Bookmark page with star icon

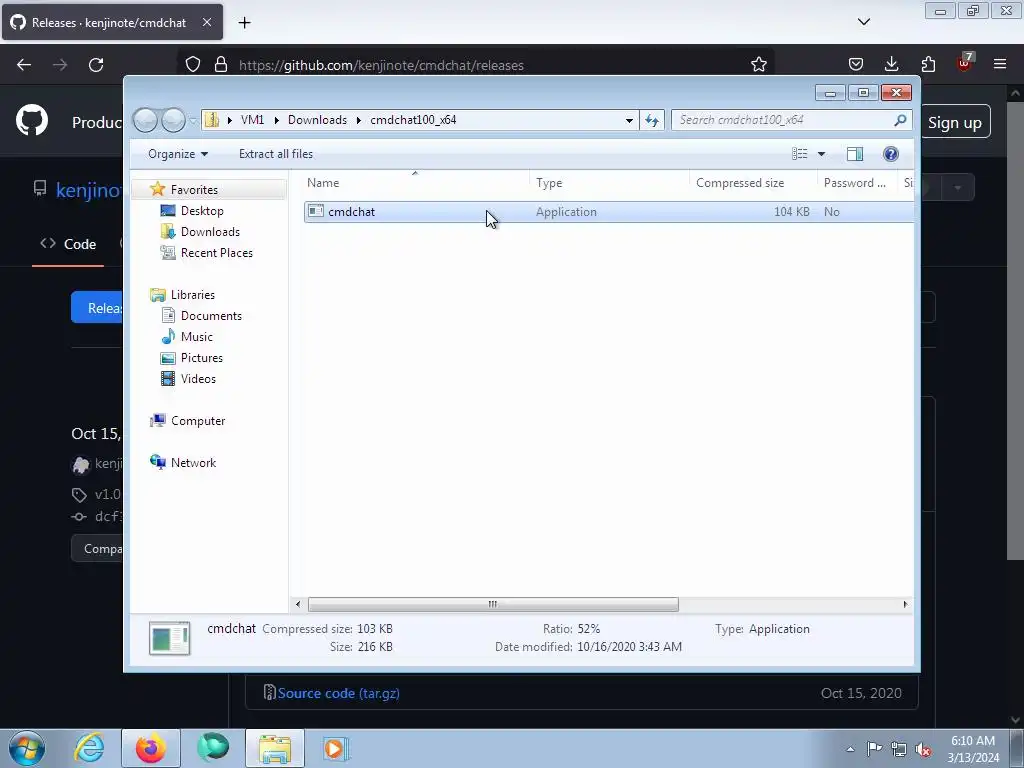point(758,65)
